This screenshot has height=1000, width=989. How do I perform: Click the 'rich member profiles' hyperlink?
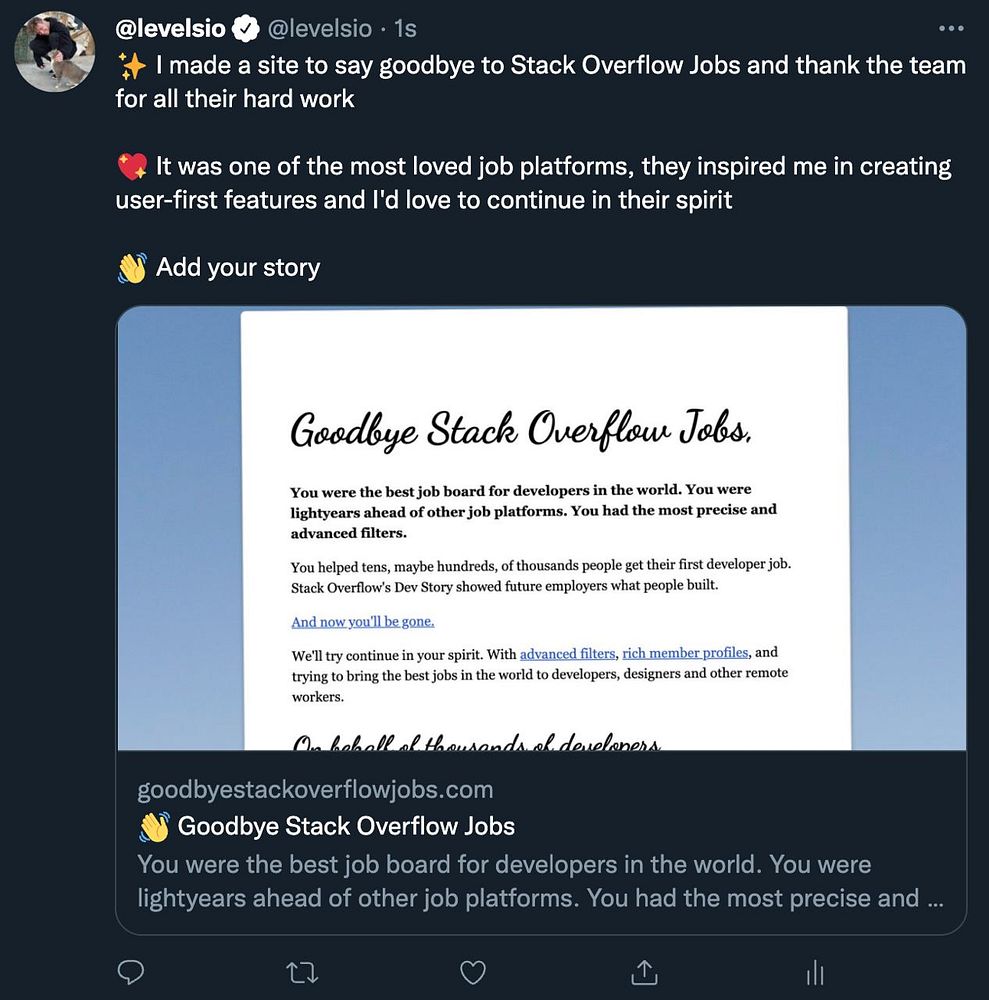(x=685, y=653)
